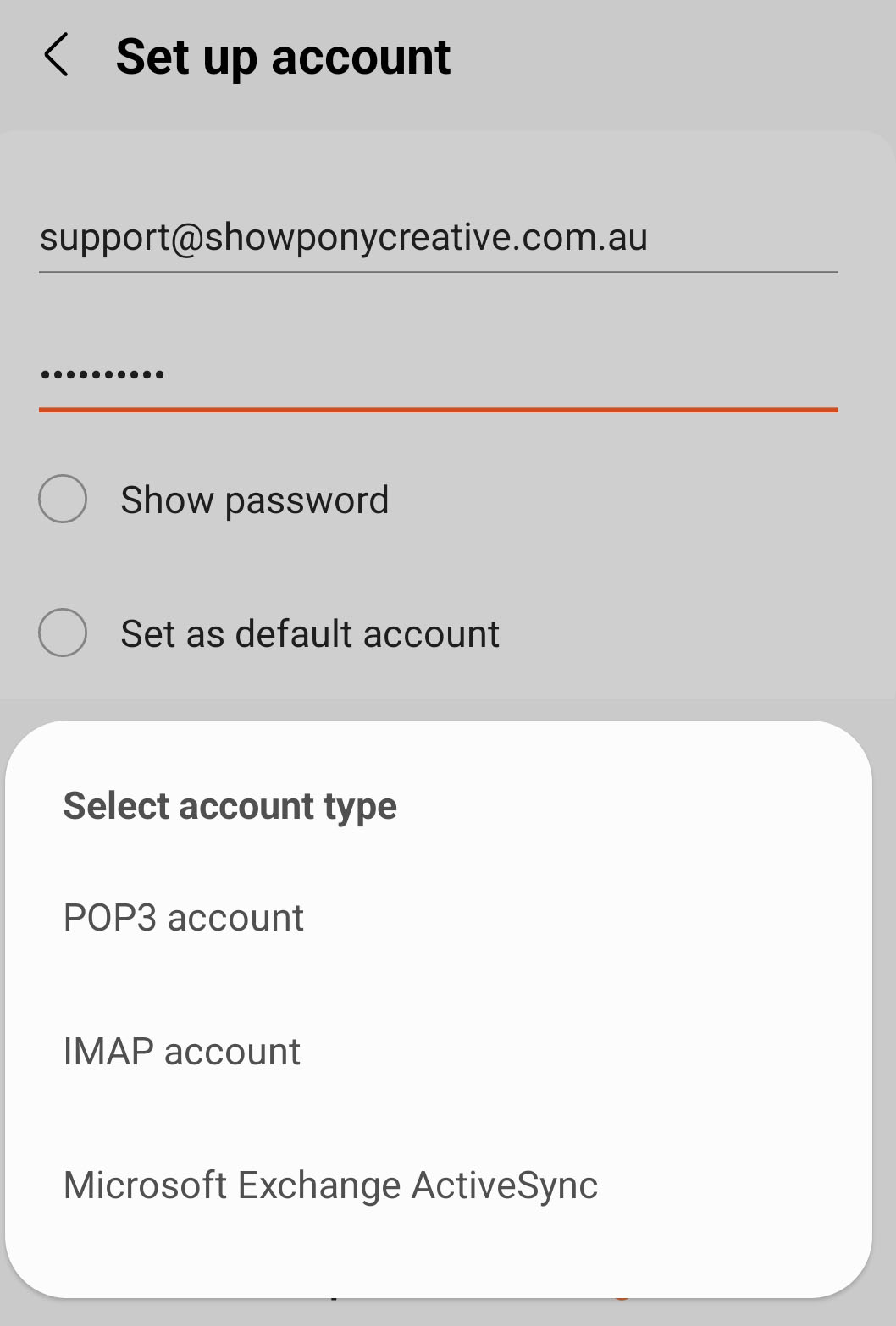Click the password dots in the field
896x1326 pixels.
[102, 374]
